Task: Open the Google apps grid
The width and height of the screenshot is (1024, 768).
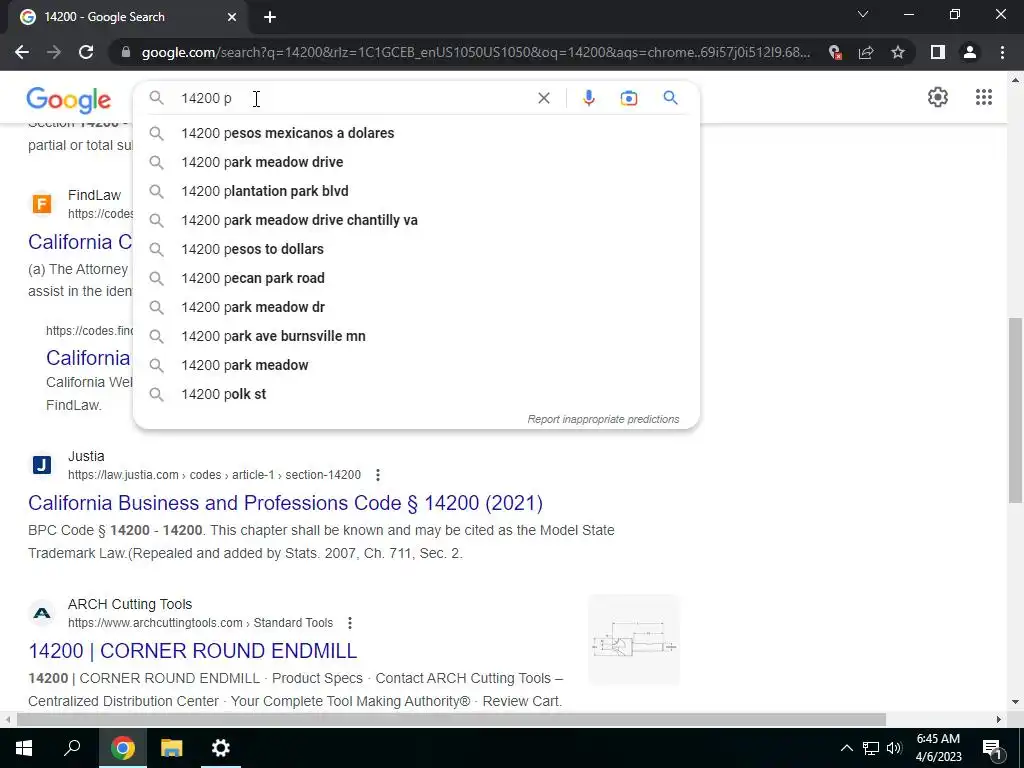Action: (x=984, y=97)
